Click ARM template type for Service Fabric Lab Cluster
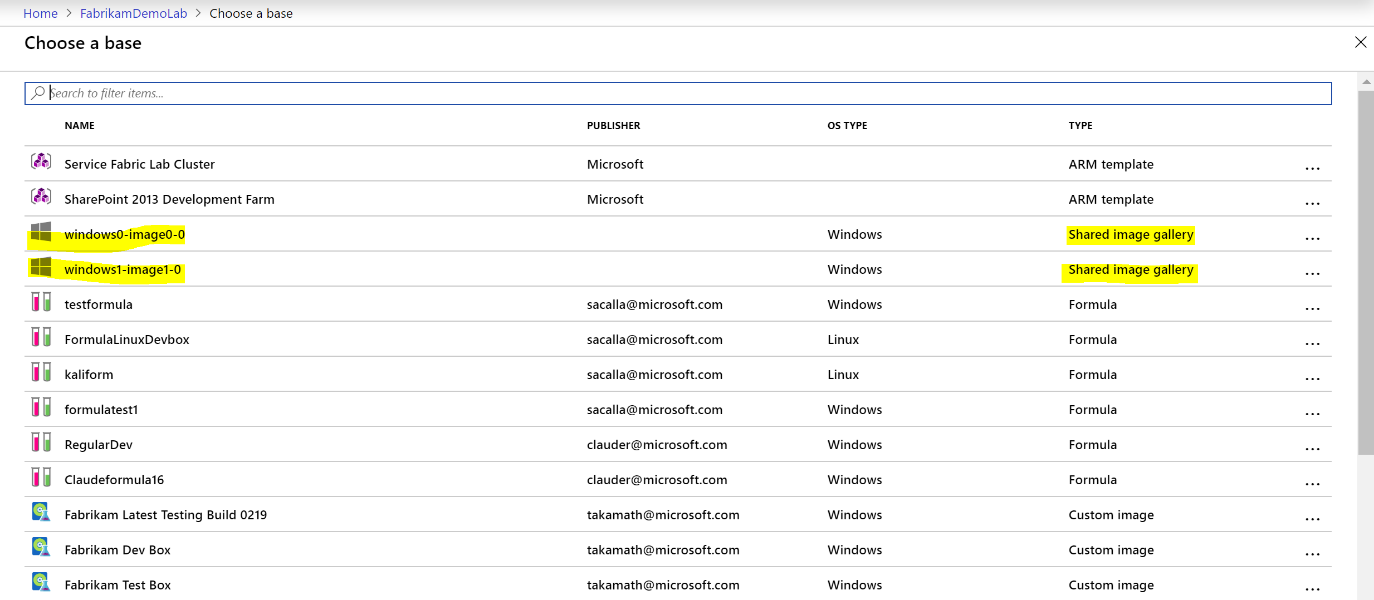 [x=1111, y=164]
